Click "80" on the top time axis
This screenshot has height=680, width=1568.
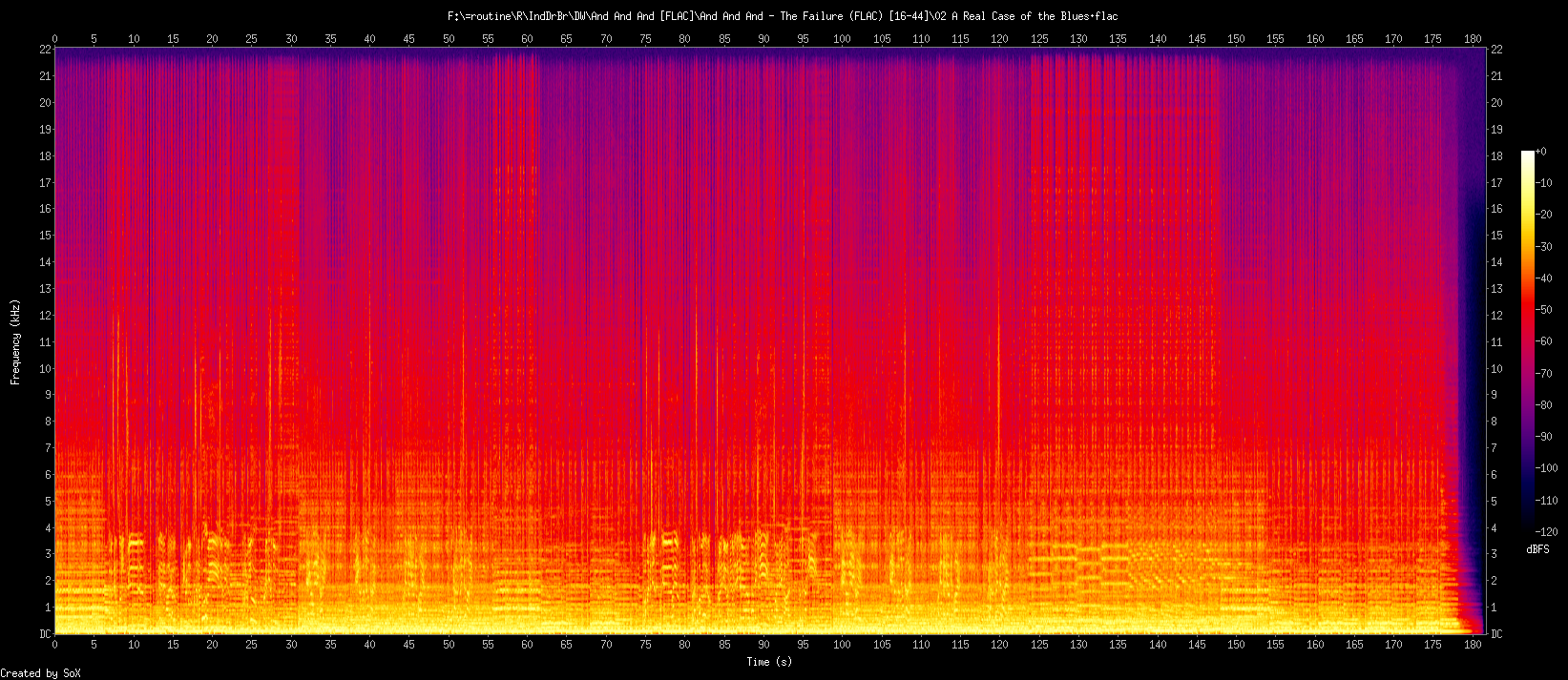(685, 39)
